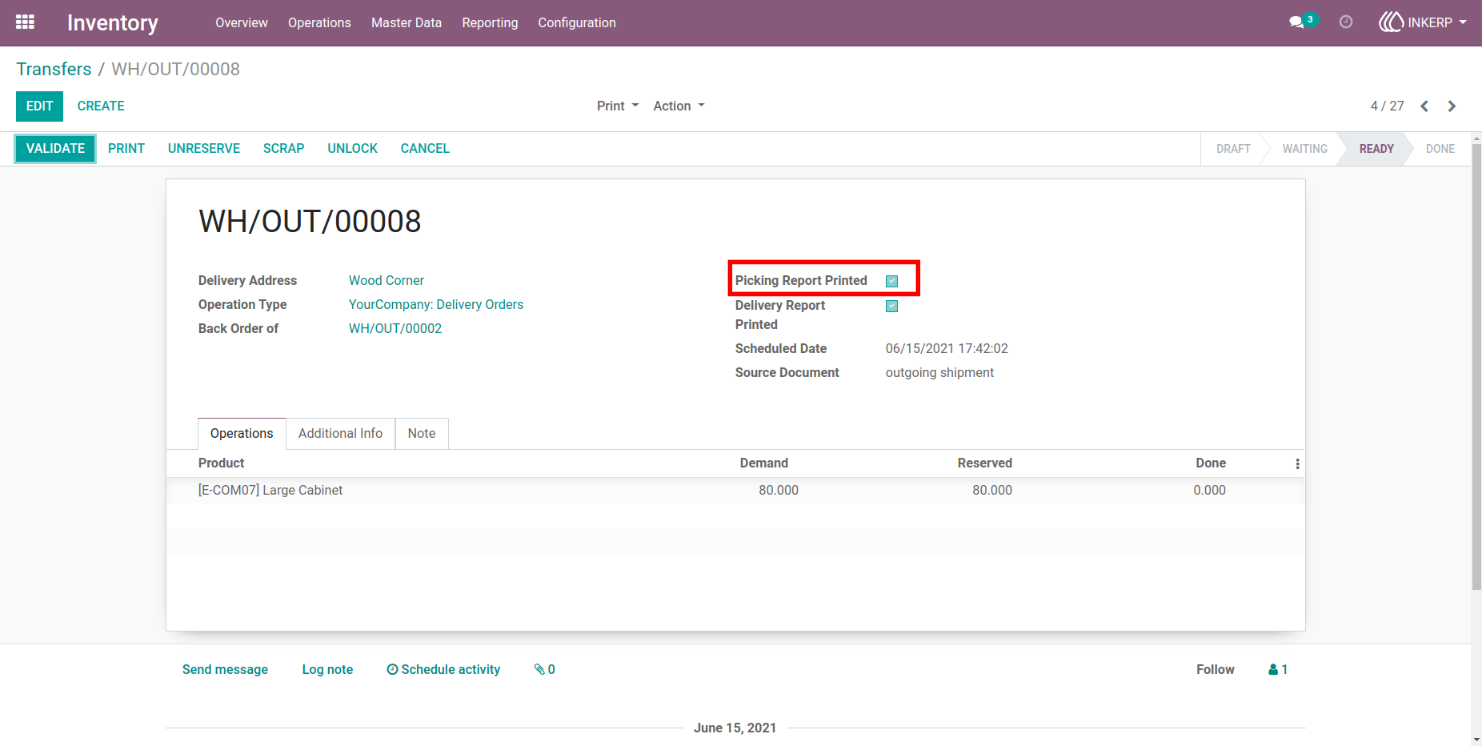Open the Configuration menu
This screenshot has width=1482, height=746.
(577, 23)
